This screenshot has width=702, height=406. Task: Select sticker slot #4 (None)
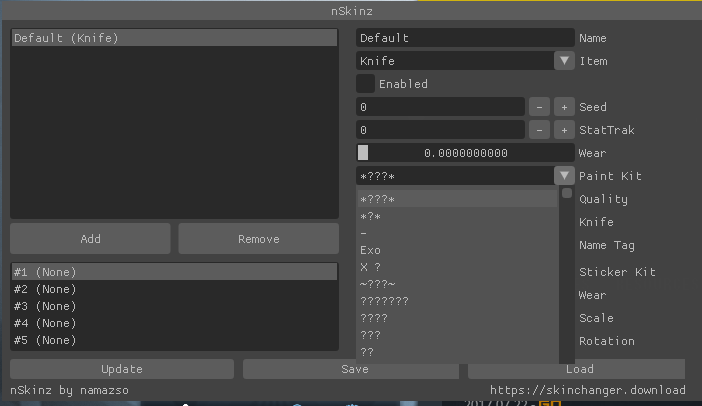174,323
